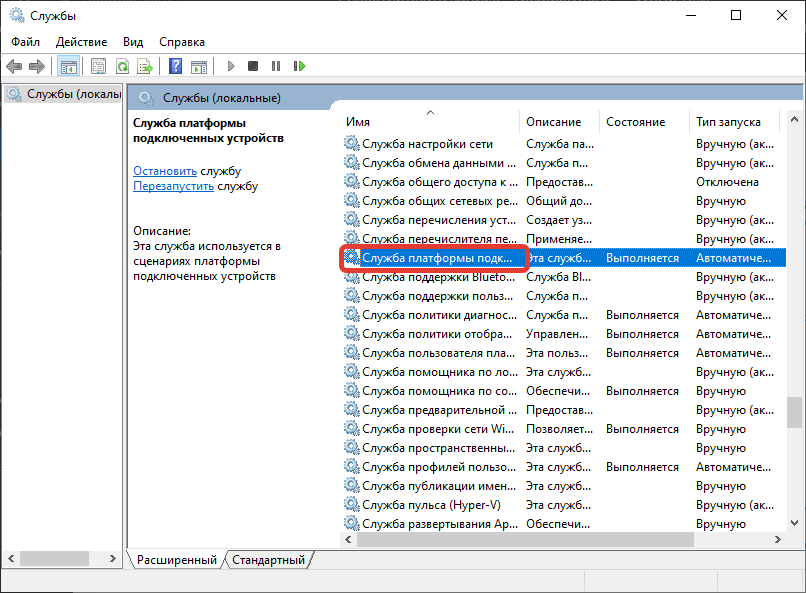Click the Остановить service link
Image resolution: width=806 pixels, height=593 pixels.
(165, 171)
